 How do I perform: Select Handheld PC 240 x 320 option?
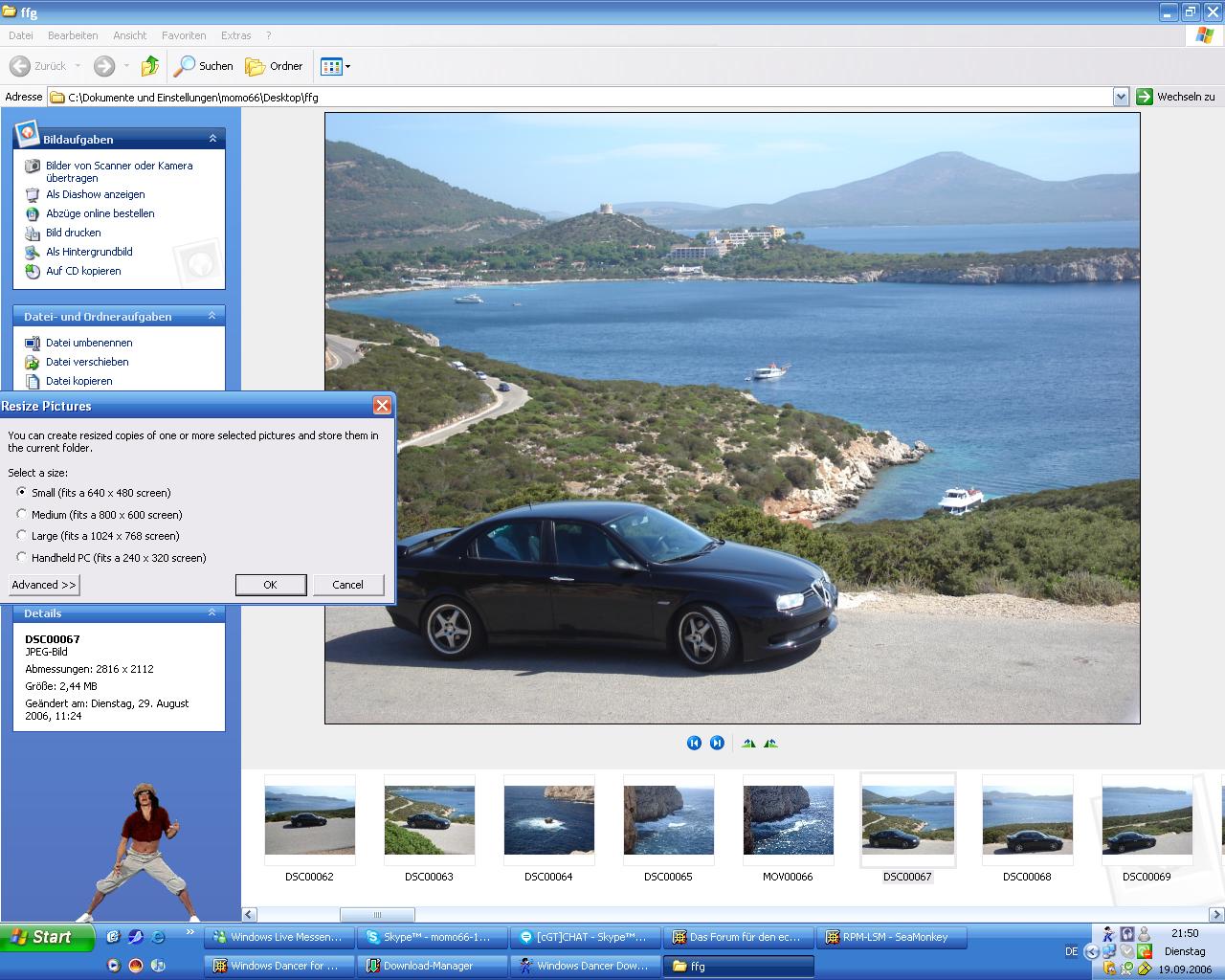tap(22, 557)
